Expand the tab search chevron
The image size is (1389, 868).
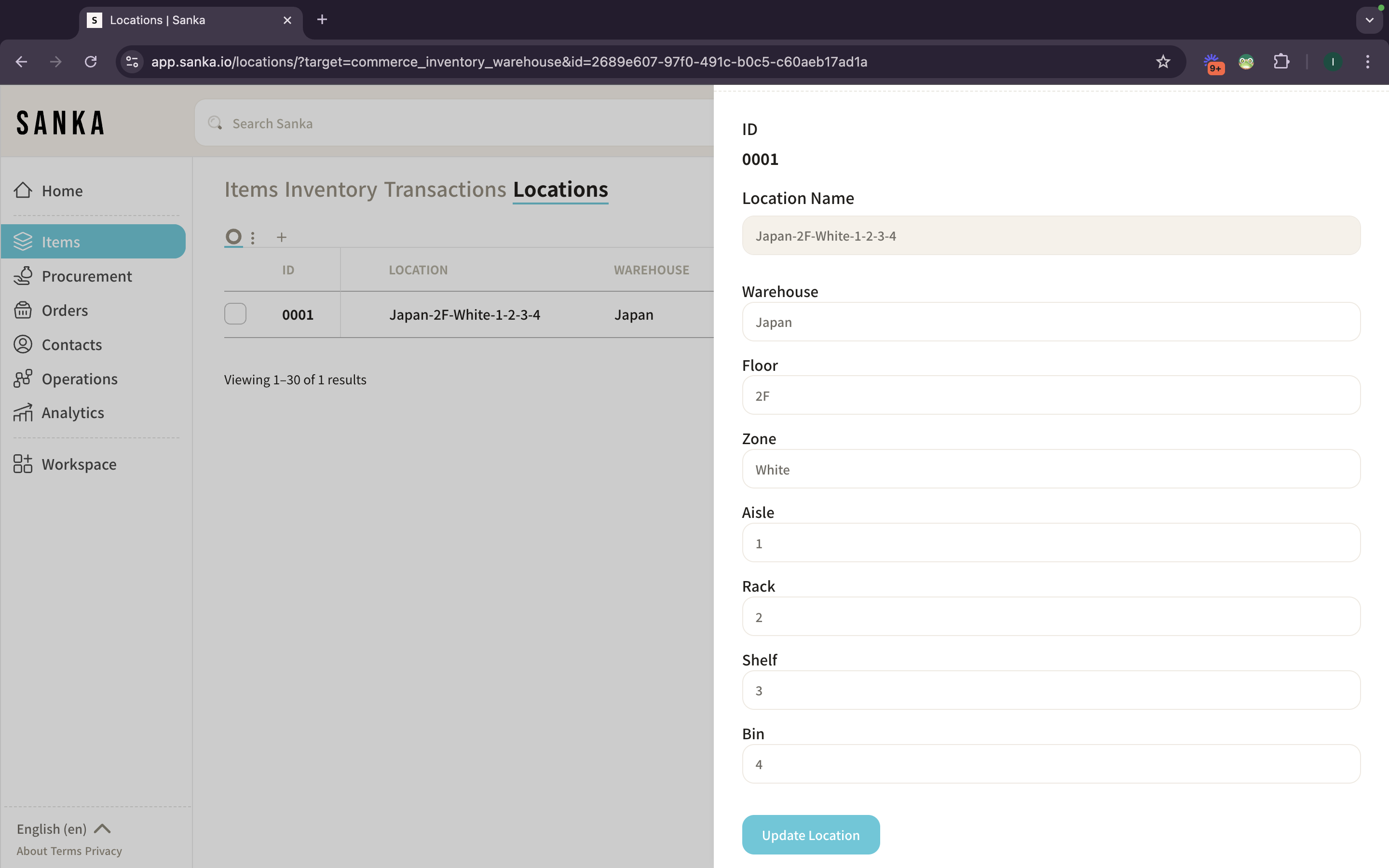click(x=1370, y=20)
